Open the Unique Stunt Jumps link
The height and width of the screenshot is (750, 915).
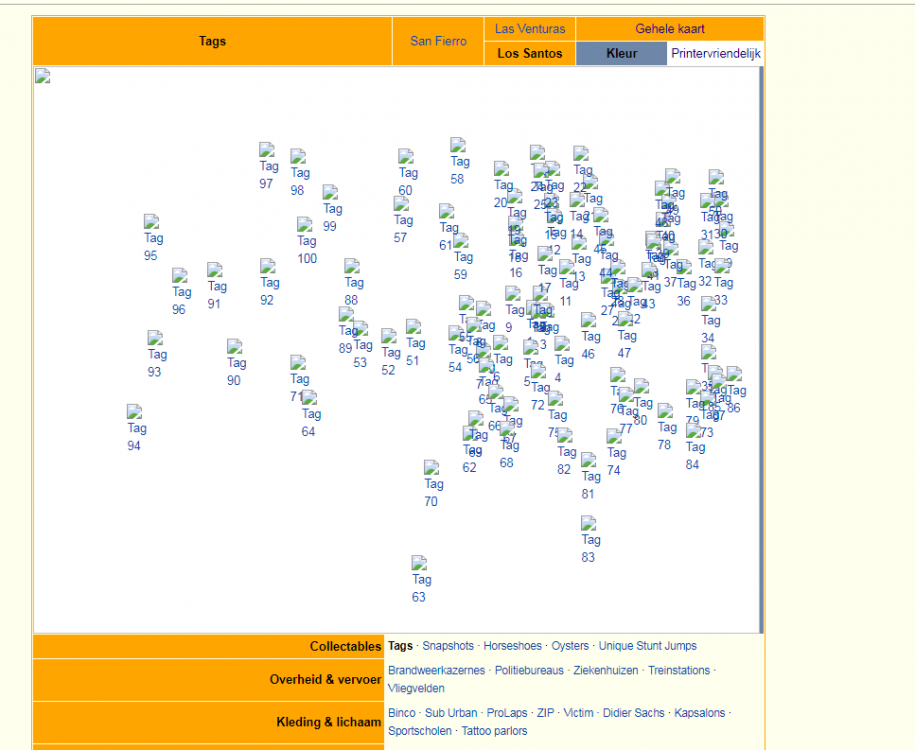[x=648, y=646]
